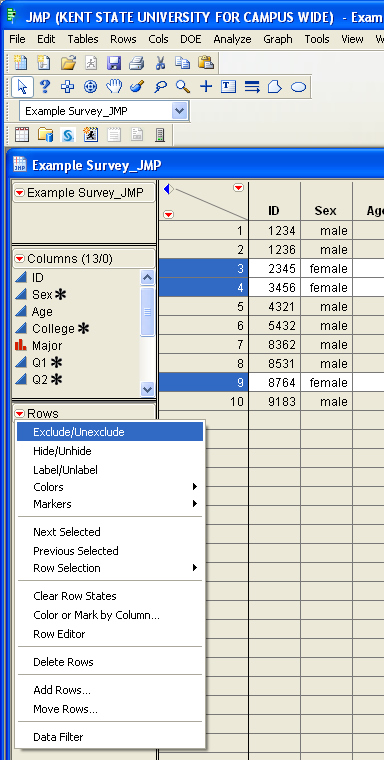Select the Lasso tool

(x=160, y=87)
